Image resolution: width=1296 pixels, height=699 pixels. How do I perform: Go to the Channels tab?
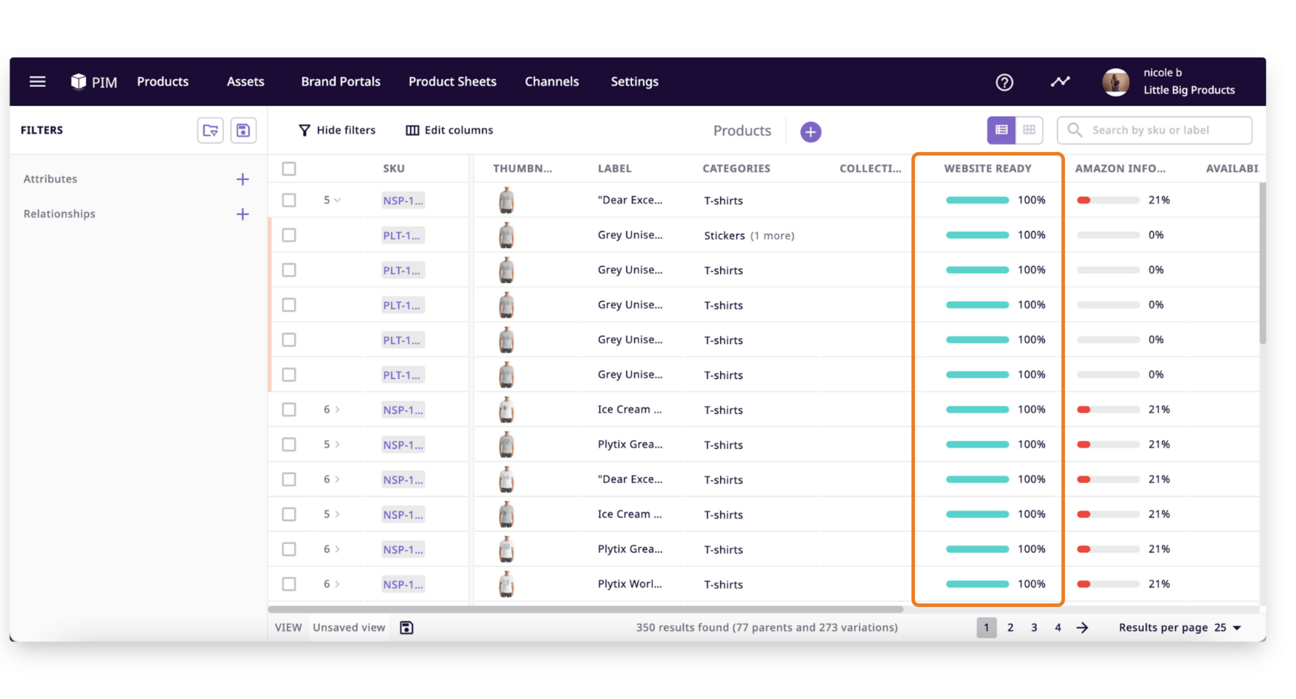[x=551, y=82]
